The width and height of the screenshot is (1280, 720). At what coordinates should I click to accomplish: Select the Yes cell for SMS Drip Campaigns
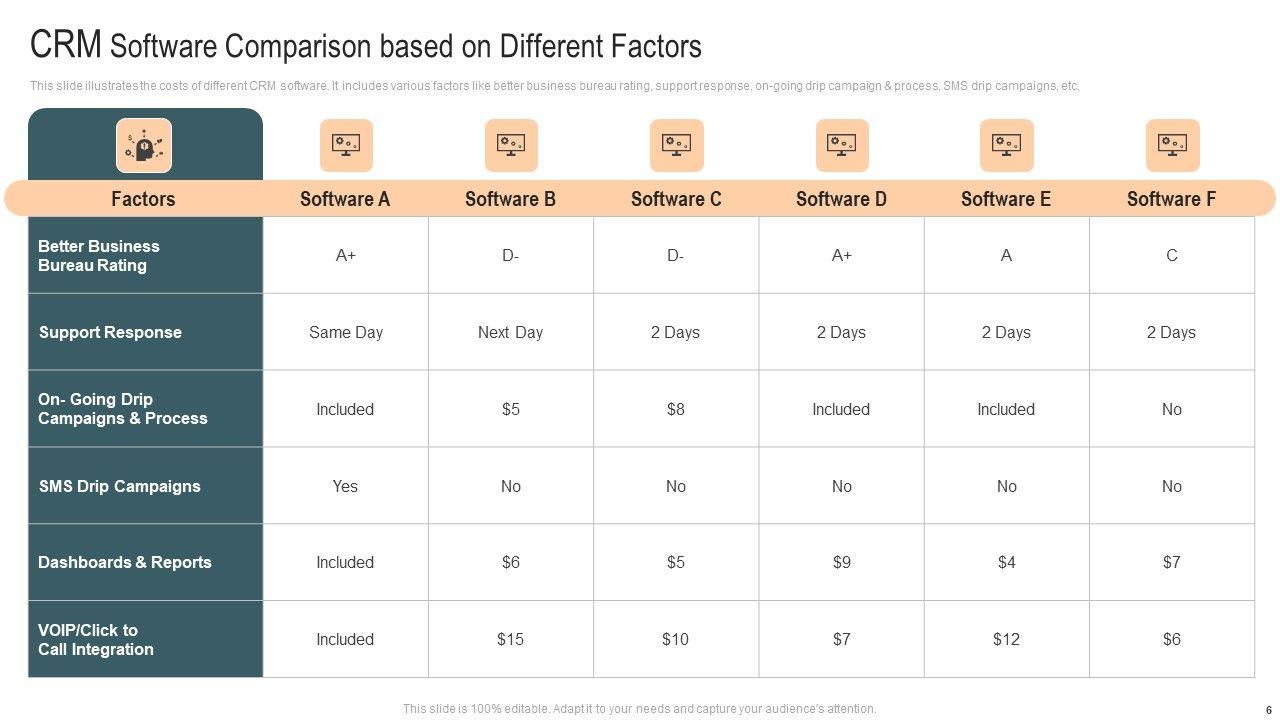point(345,486)
